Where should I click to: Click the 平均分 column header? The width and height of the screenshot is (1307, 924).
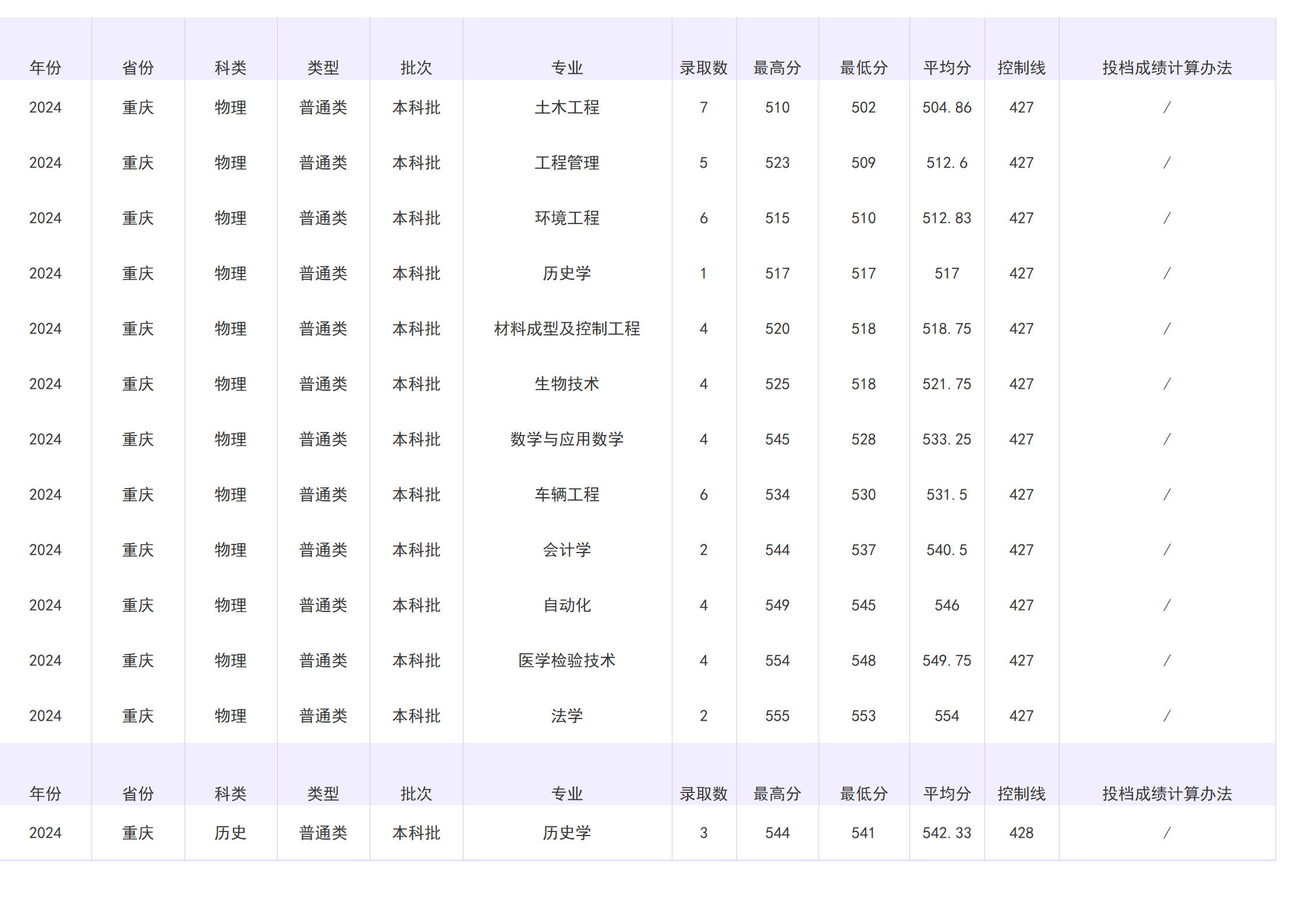[946, 67]
